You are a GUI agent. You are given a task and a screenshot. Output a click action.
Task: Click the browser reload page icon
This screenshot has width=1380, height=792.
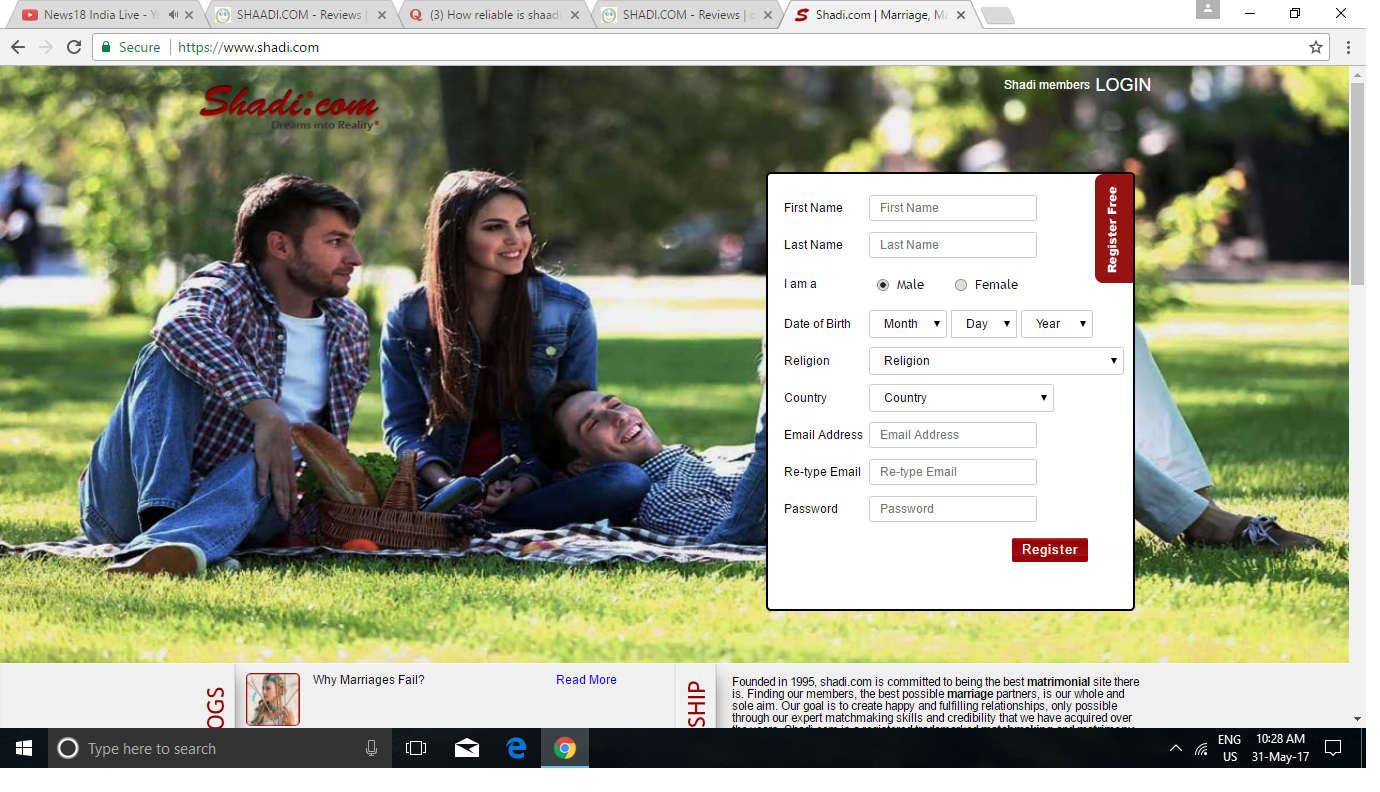pyautogui.click(x=74, y=47)
